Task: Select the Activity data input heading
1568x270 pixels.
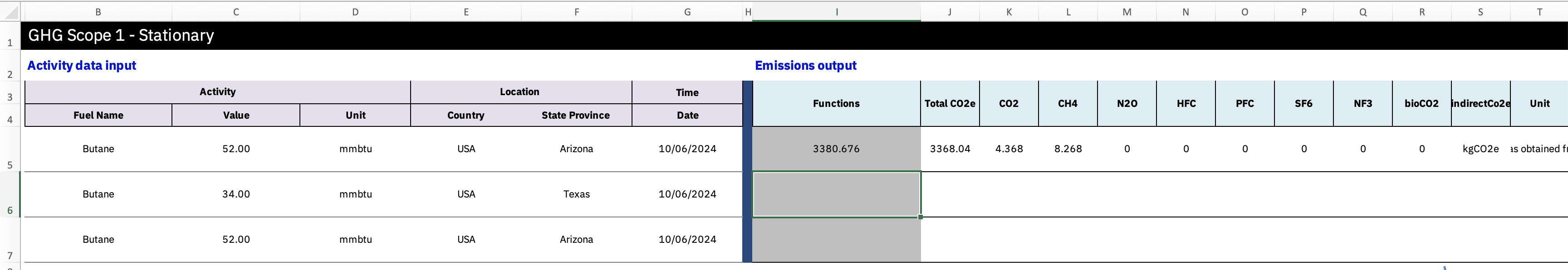Action: pos(82,66)
